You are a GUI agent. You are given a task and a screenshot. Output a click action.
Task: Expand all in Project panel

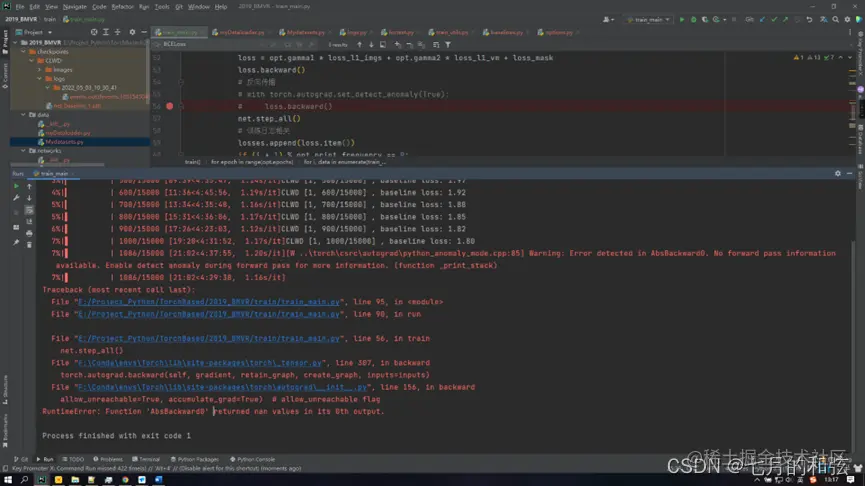tap(106, 32)
